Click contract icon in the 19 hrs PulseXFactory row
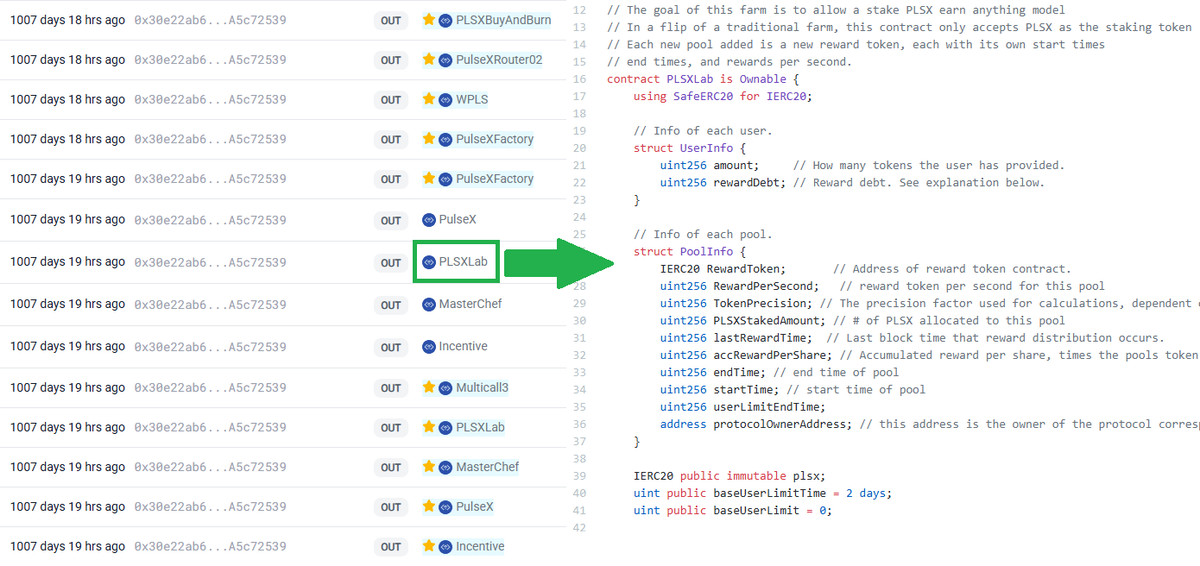The width and height of the screenshot is (1200, 566). [x=446, y=179]
